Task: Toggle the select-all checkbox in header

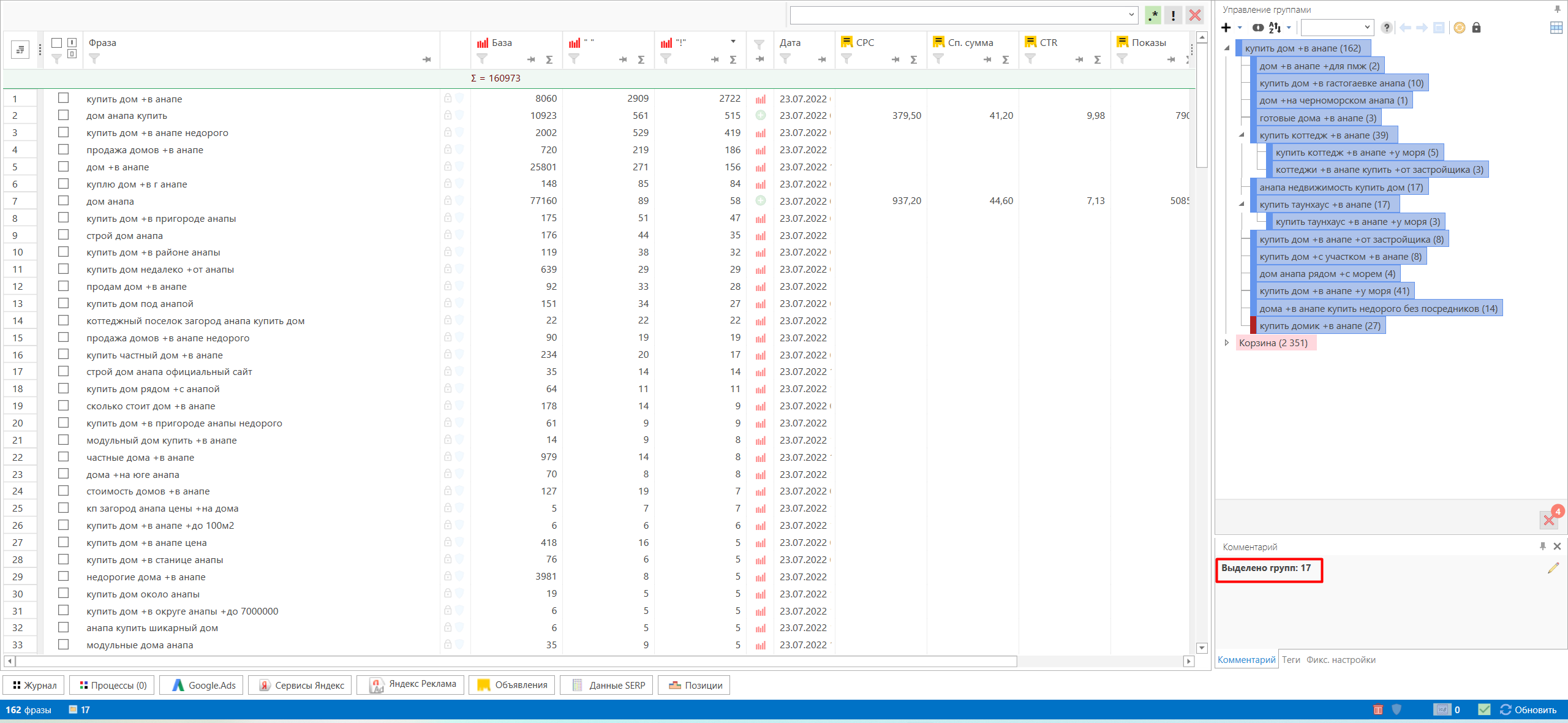Action: point(56,43)
